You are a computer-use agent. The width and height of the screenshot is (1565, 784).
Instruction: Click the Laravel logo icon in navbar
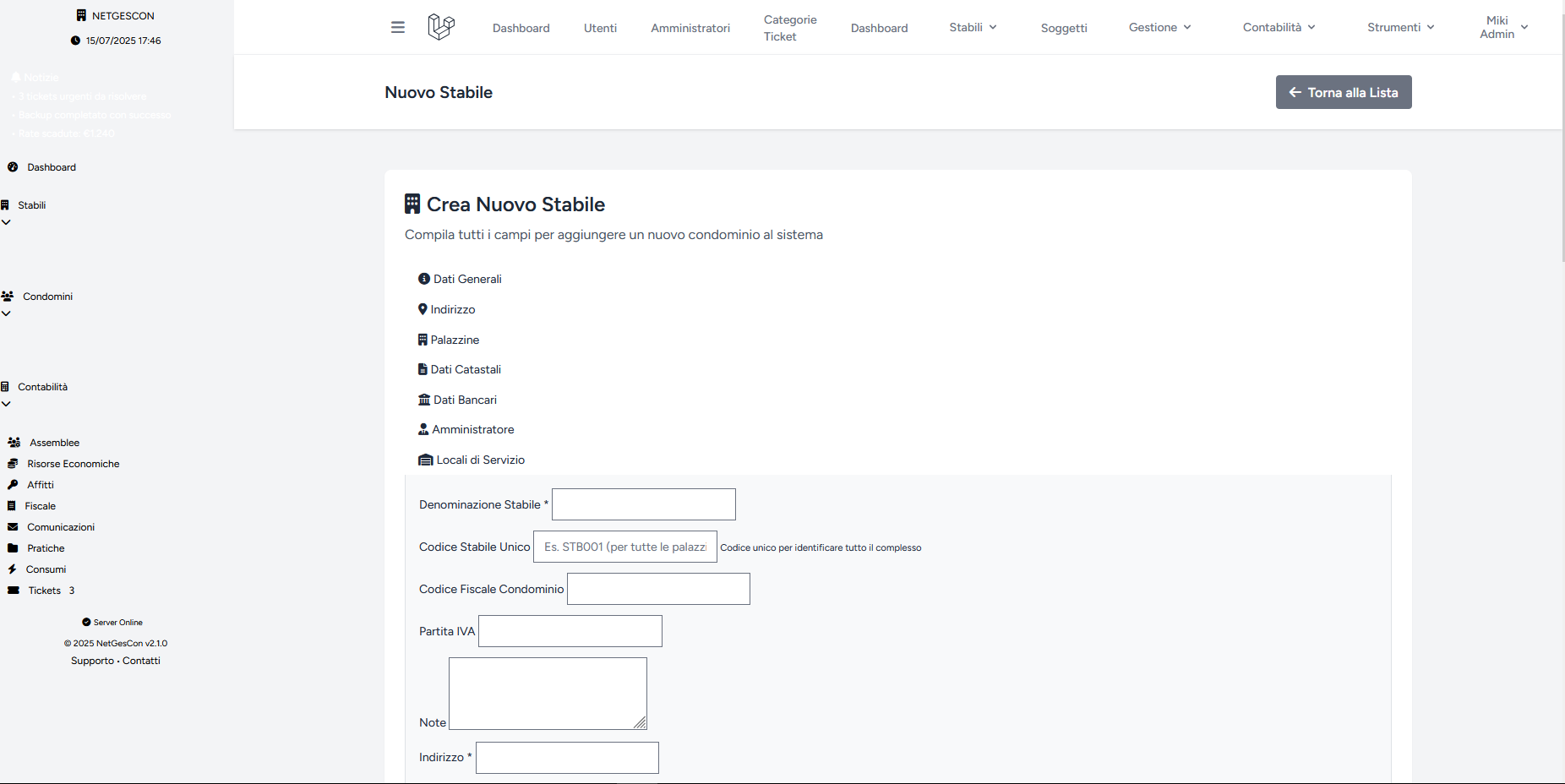(441, 27)
